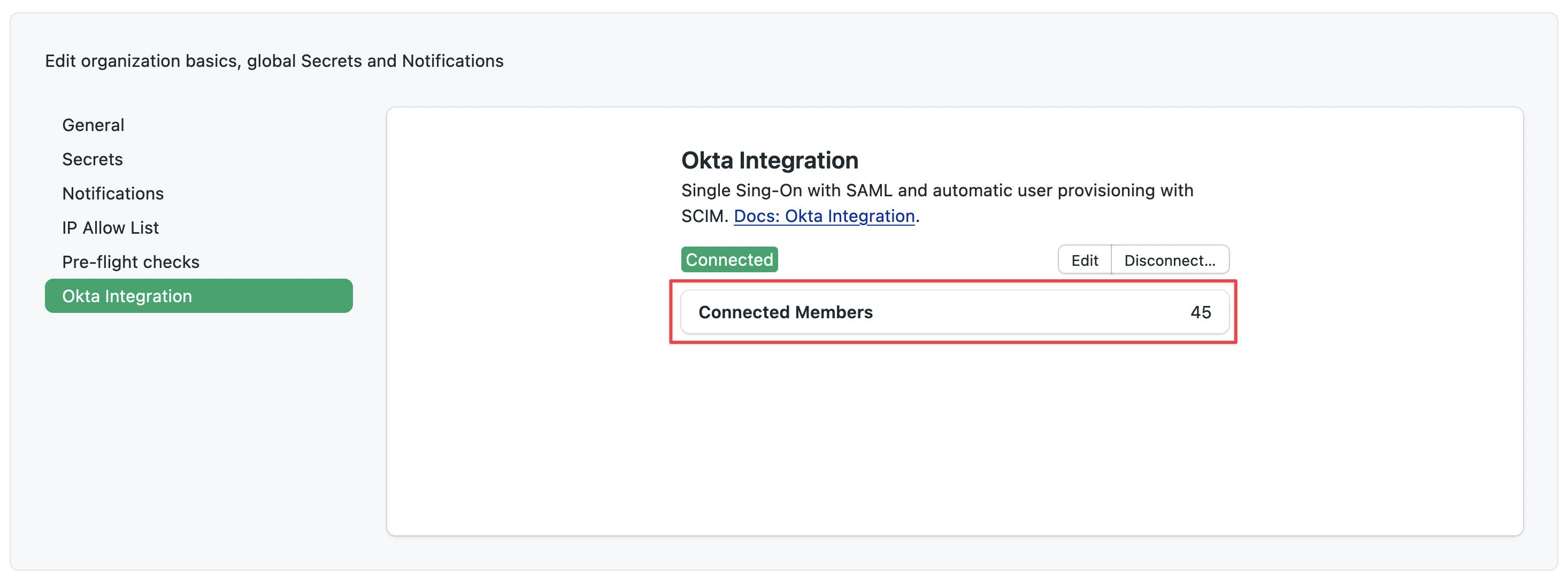1568x583 pixels.
Task: Click the Disconnect... button
Action: [1170, 260]
